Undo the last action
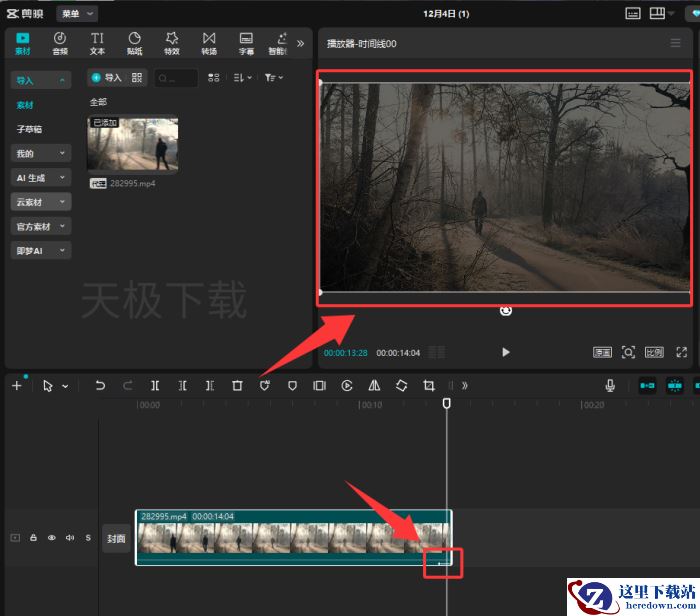 point(100,385)
